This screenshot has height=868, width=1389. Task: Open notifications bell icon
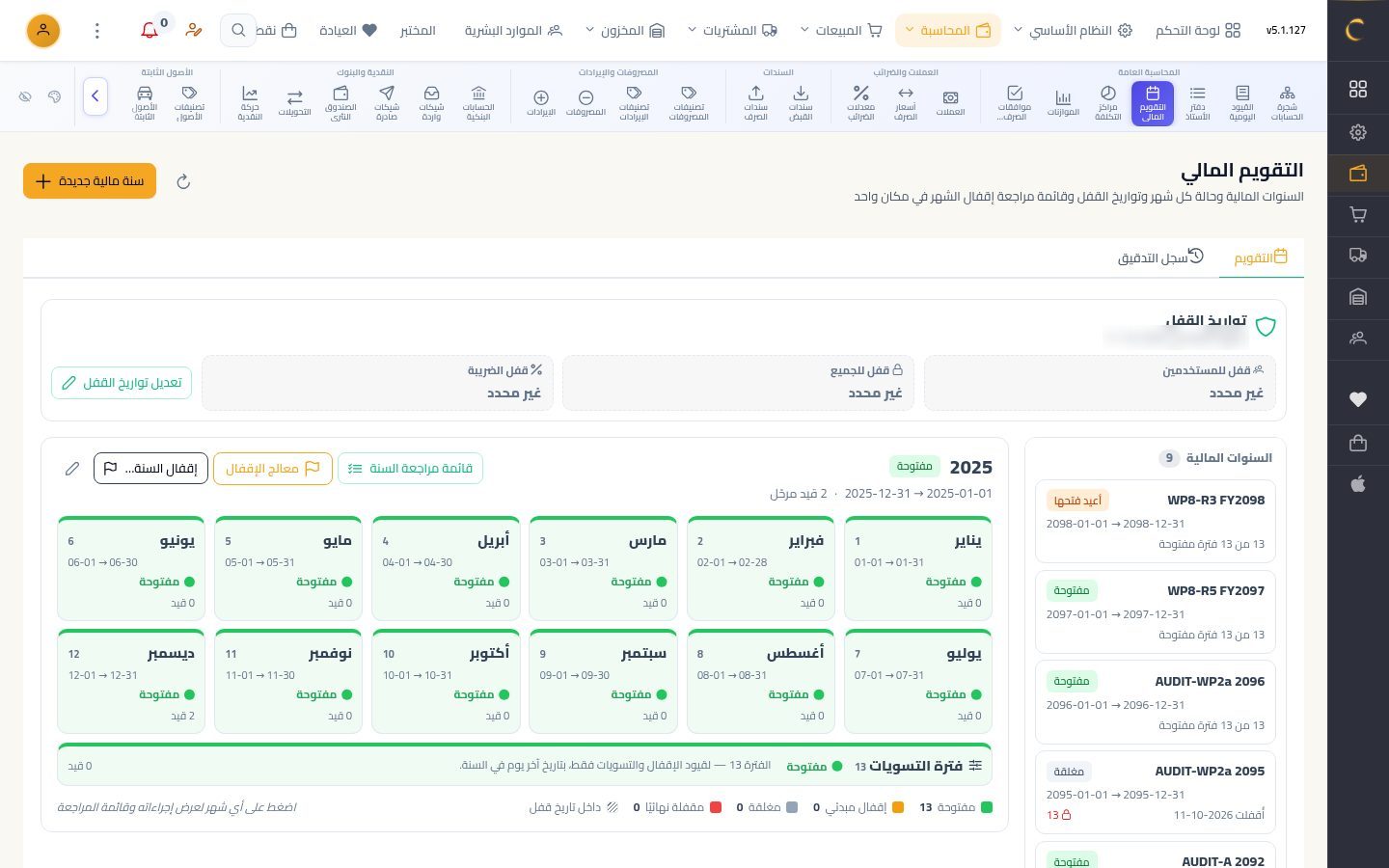150,31
